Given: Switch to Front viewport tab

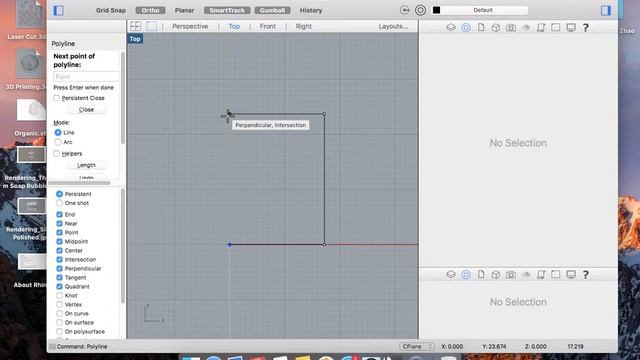Looking at the screenshot, I should click(268, 26).
